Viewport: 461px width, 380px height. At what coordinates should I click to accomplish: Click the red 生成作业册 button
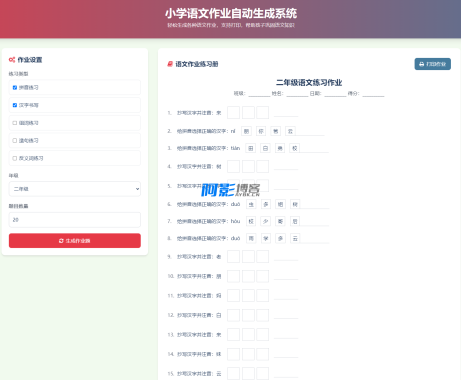pyautogui.click(x=75, y=241)
